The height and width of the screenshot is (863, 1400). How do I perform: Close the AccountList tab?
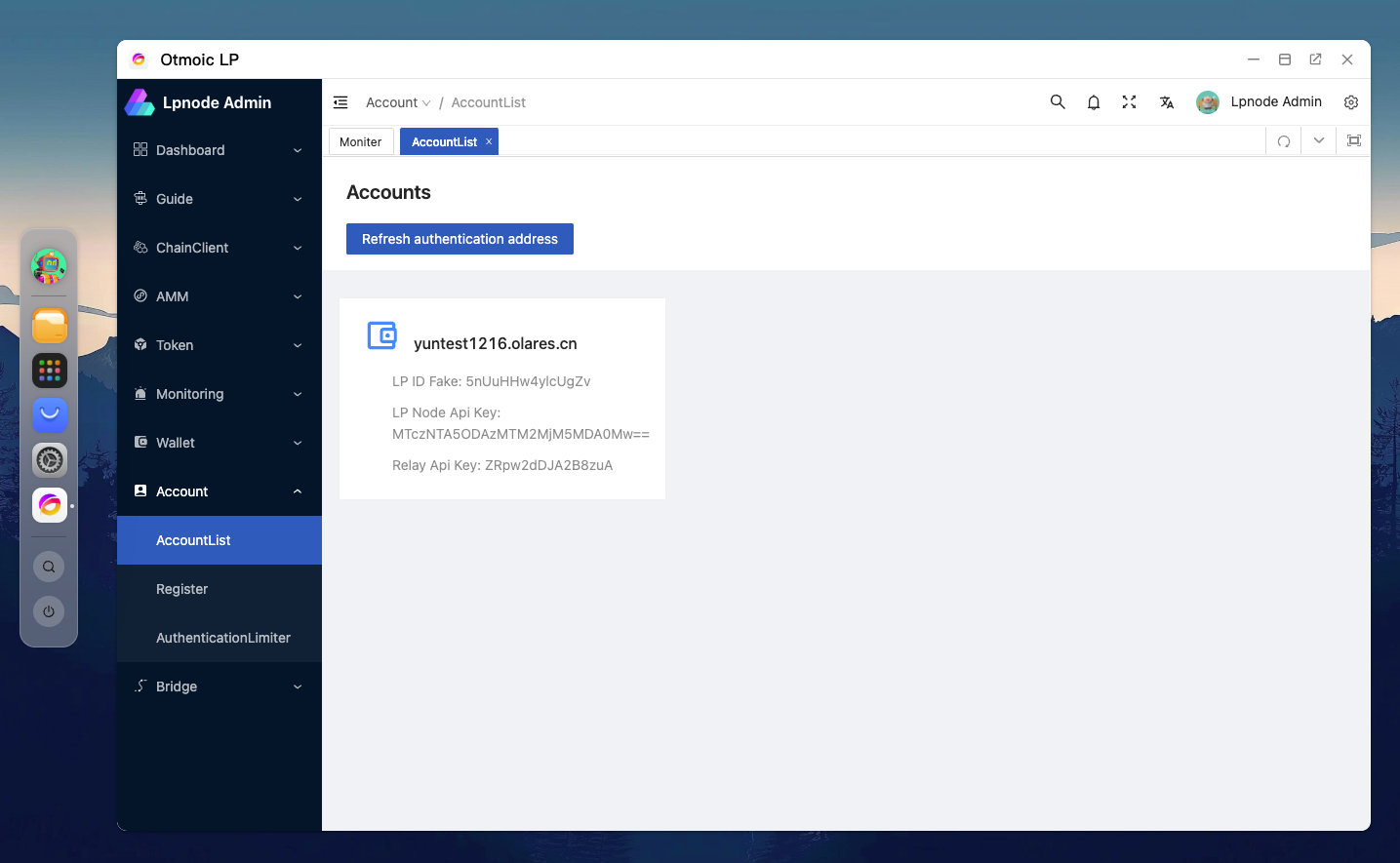click(489, 142)
